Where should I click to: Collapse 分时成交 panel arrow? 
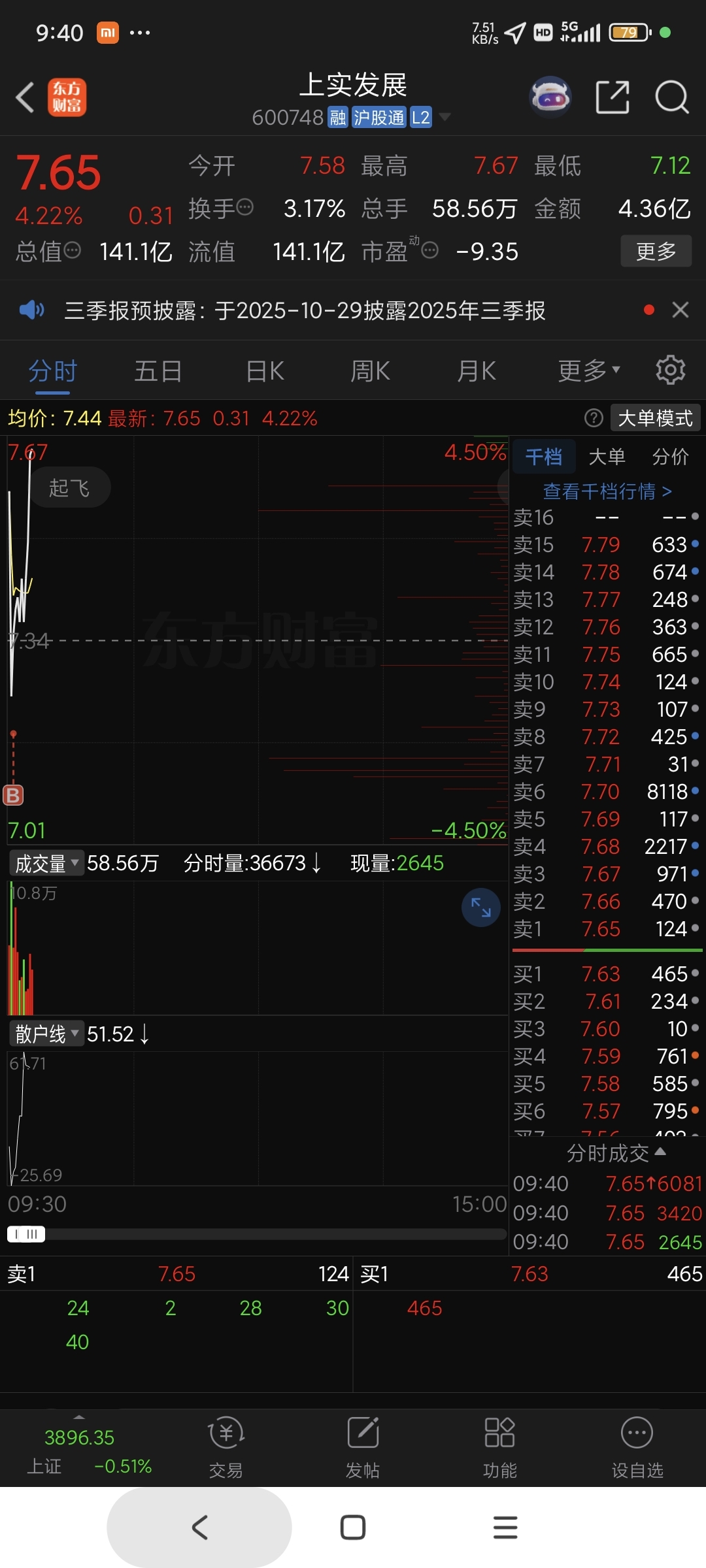660,1151
